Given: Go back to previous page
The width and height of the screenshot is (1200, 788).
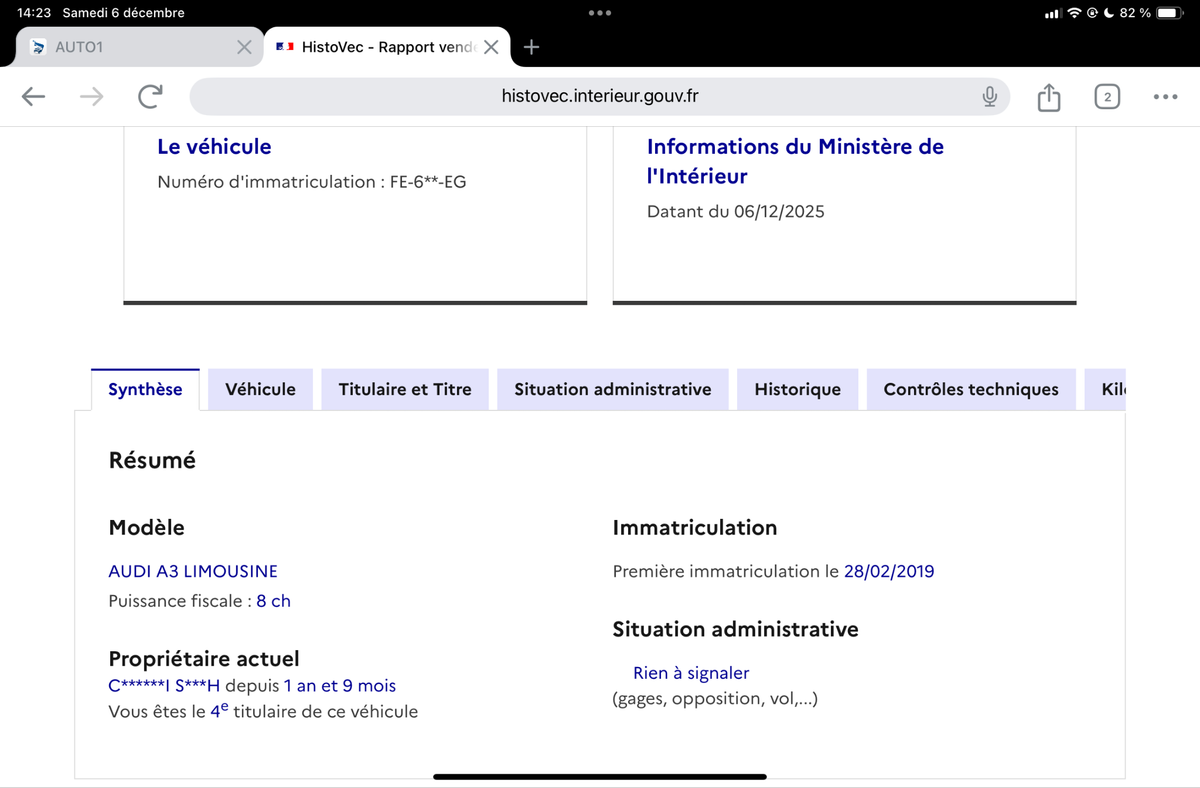Looking at the screenshot, I should tap(34, 96).
